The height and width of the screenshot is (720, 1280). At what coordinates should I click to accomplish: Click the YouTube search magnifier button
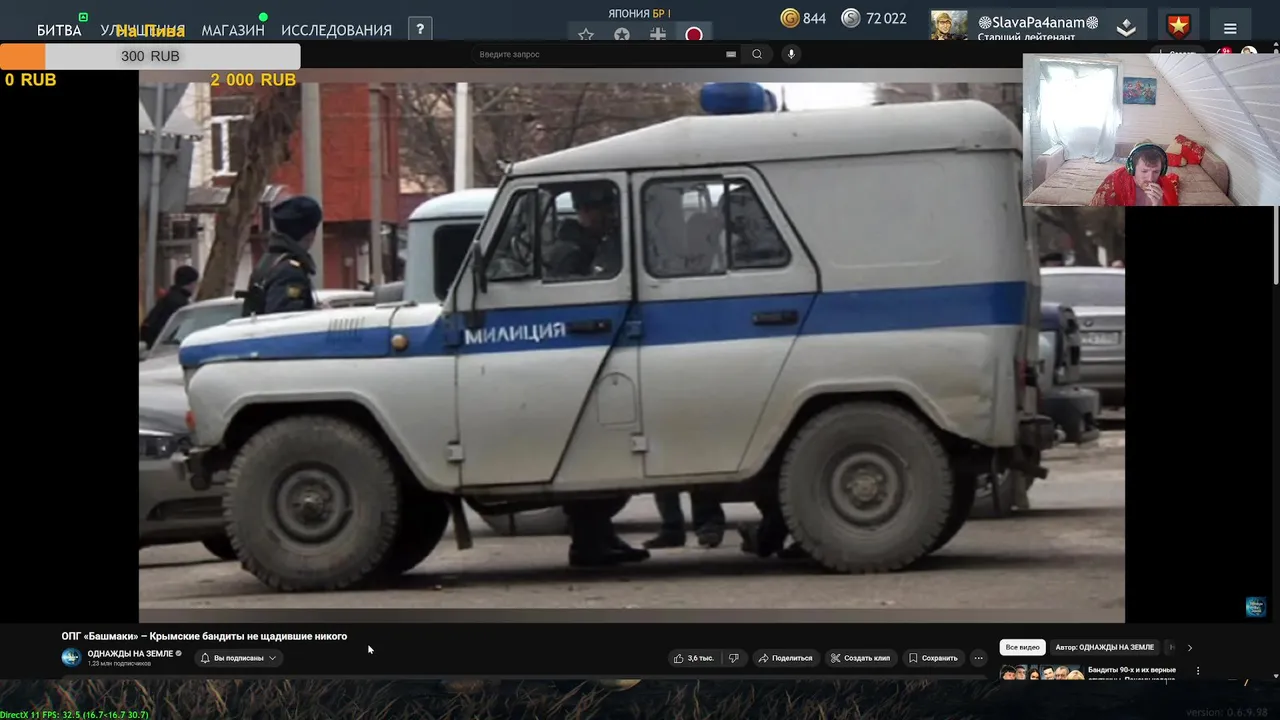[757, 54]
